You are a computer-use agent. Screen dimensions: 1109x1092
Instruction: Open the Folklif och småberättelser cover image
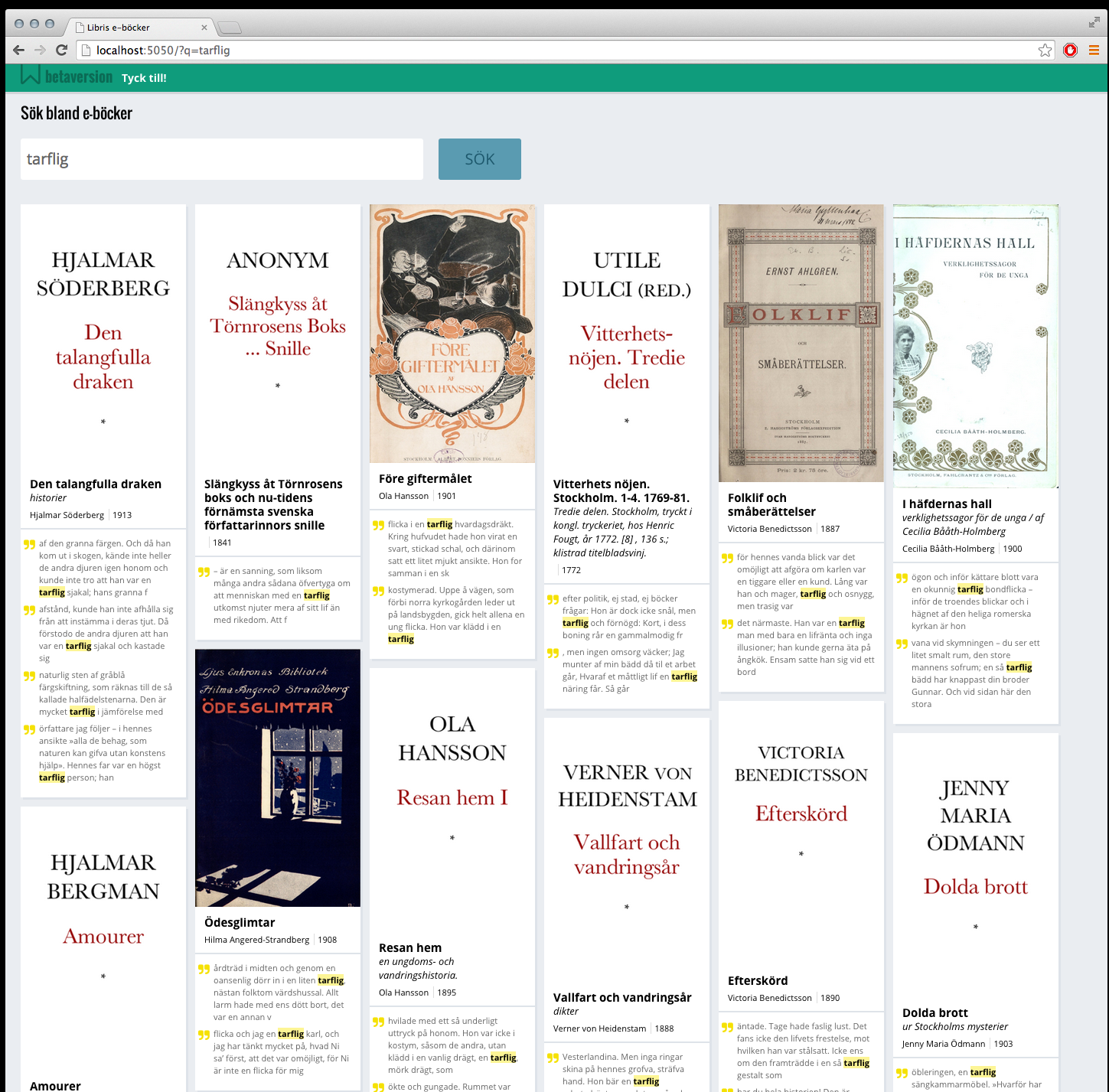pos(801,343)
